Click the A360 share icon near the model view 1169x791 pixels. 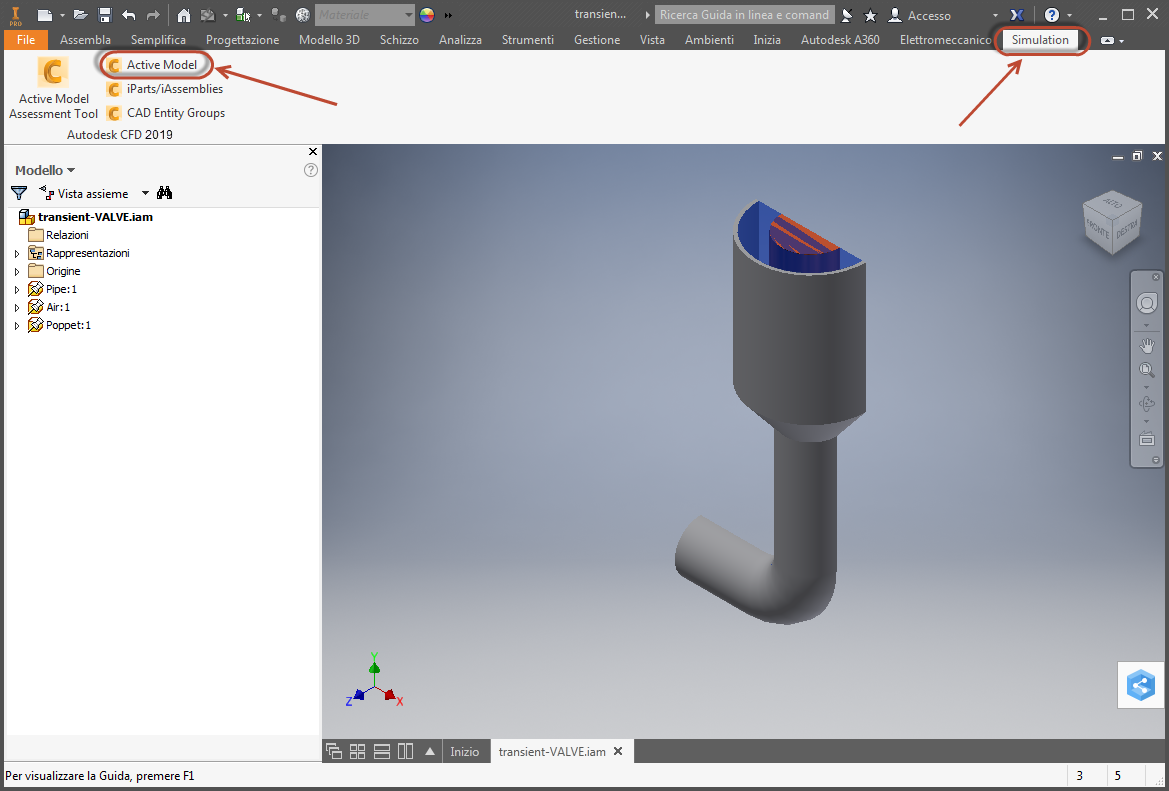[x=1140, y=685]
